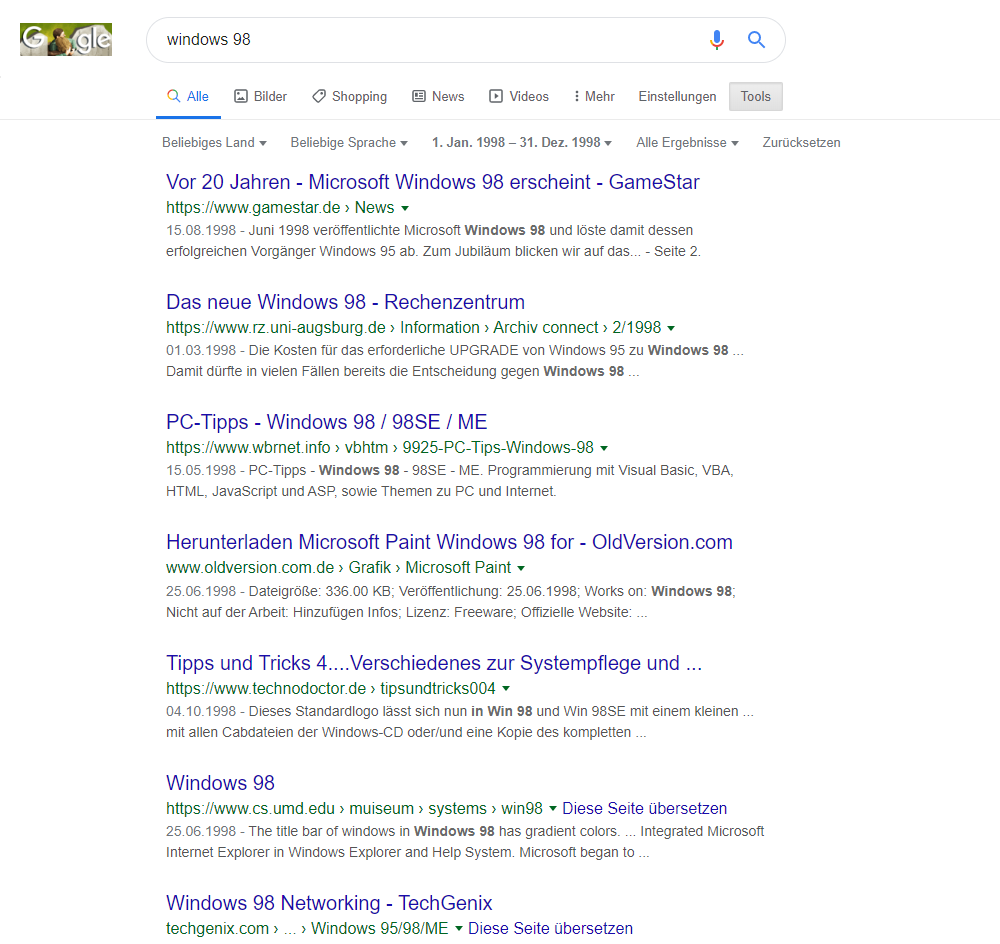Switch to the Videos tab

coord(519,96)
